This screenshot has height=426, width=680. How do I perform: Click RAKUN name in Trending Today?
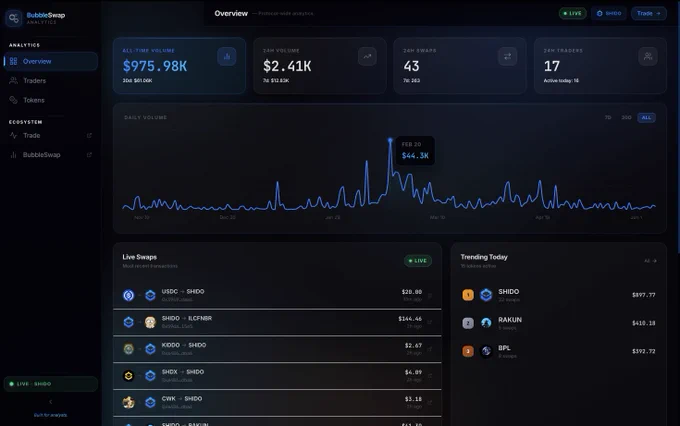[x=510, y=320]
